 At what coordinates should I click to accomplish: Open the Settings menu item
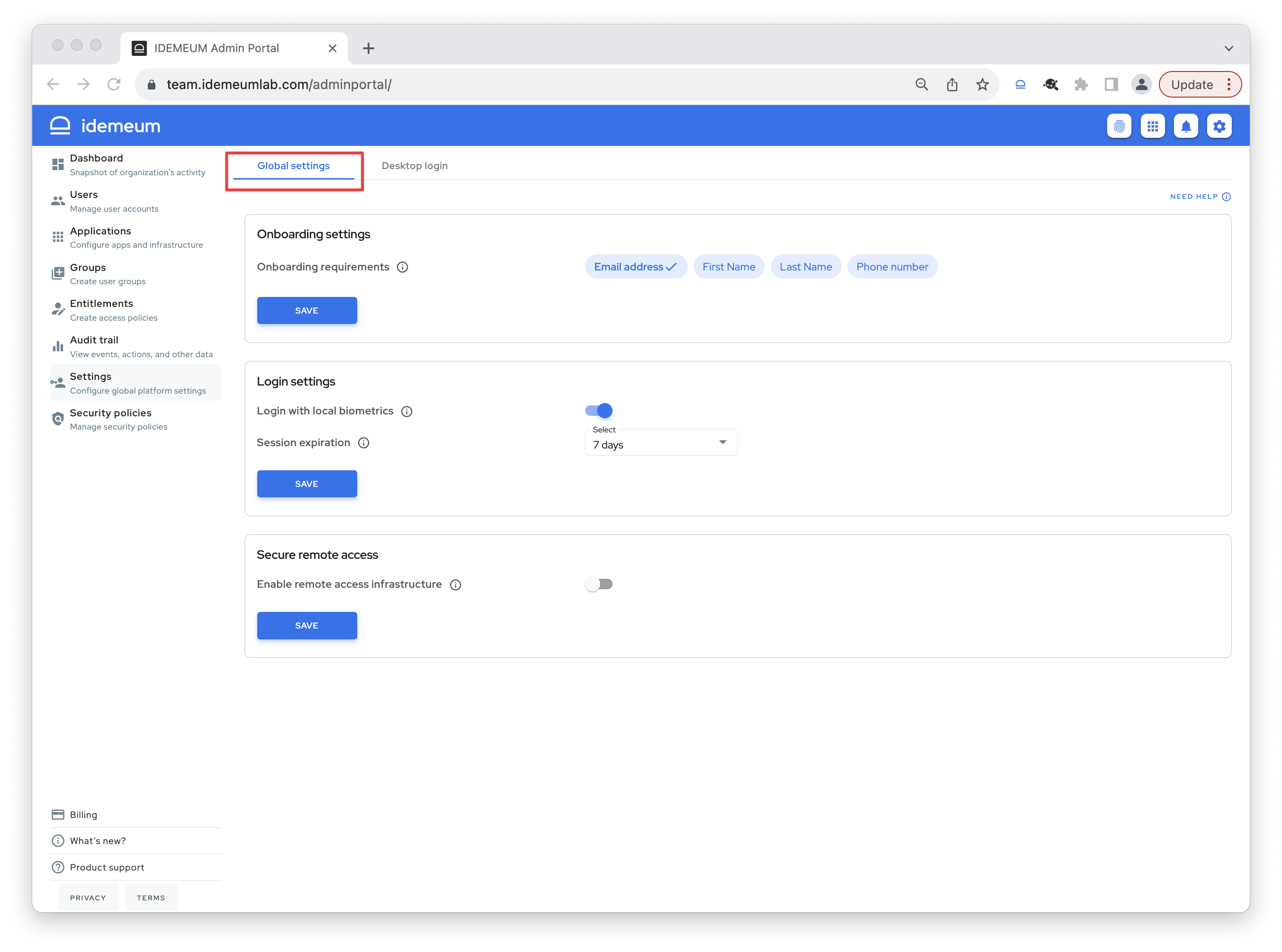pyautogui.click(x=136, y=383)
